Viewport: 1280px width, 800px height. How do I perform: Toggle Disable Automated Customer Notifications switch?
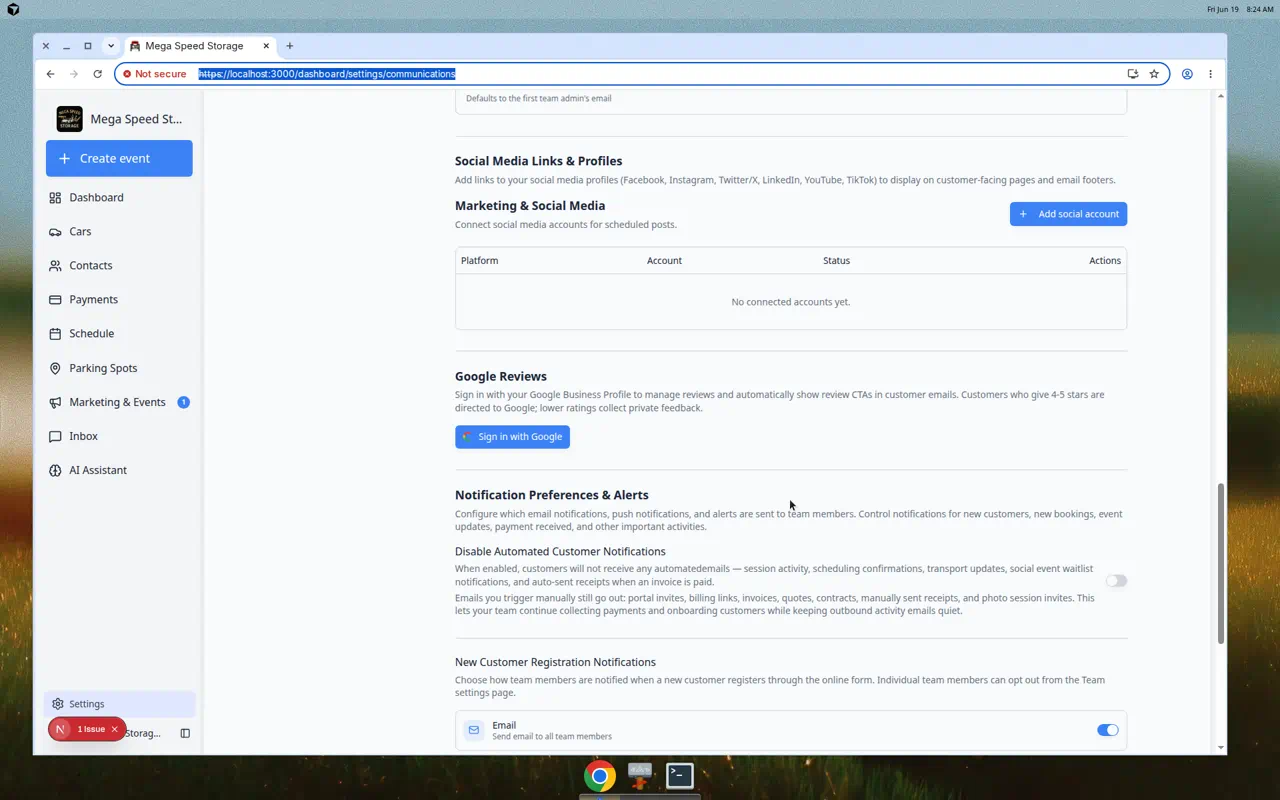[1116, 581]
